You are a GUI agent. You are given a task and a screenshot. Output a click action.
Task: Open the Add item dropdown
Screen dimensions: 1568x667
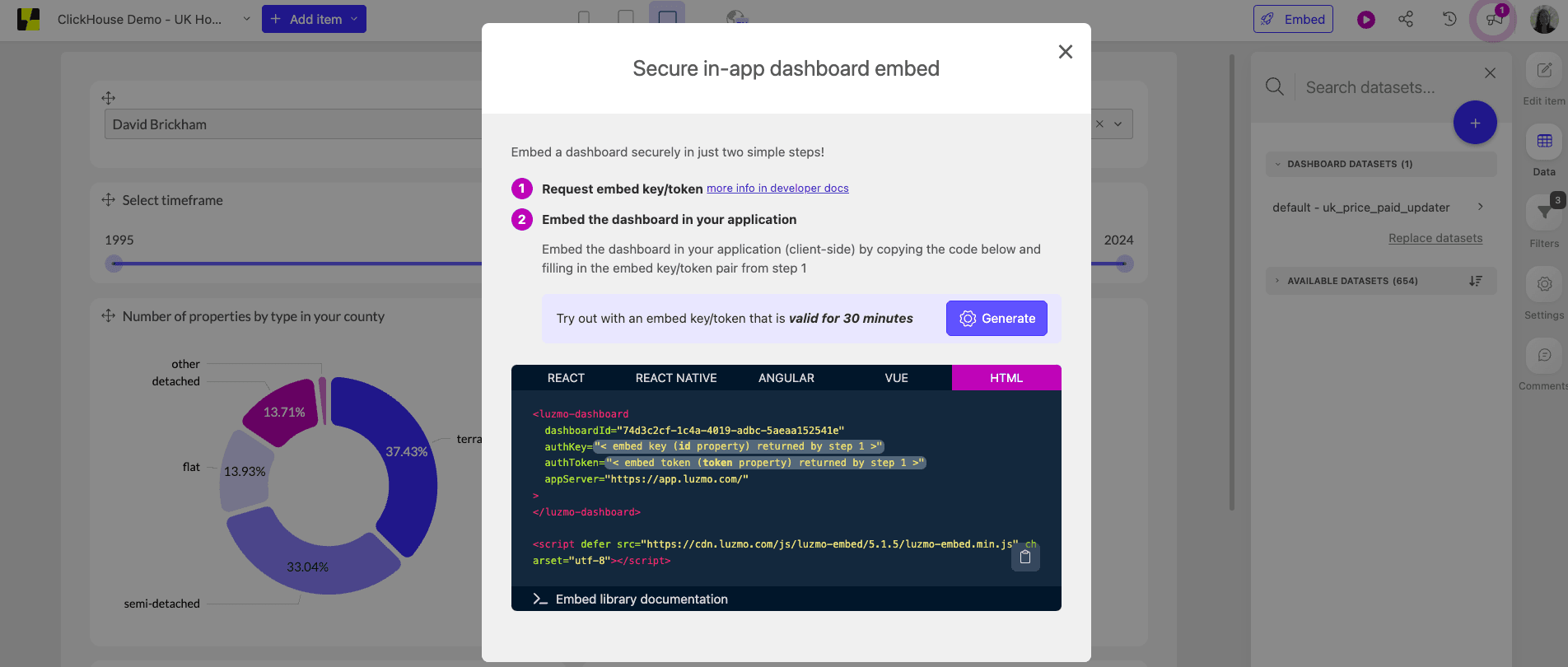[314, 19]
